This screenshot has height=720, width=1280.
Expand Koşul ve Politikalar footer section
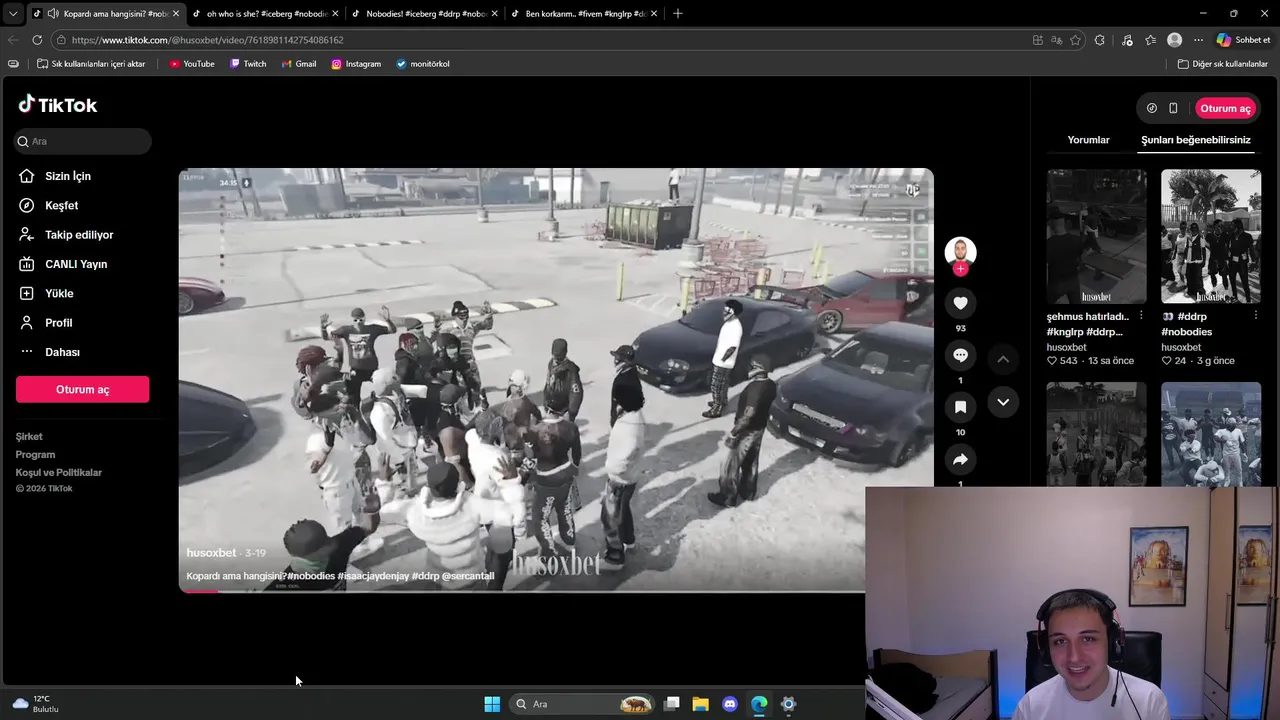coord(59,472)
